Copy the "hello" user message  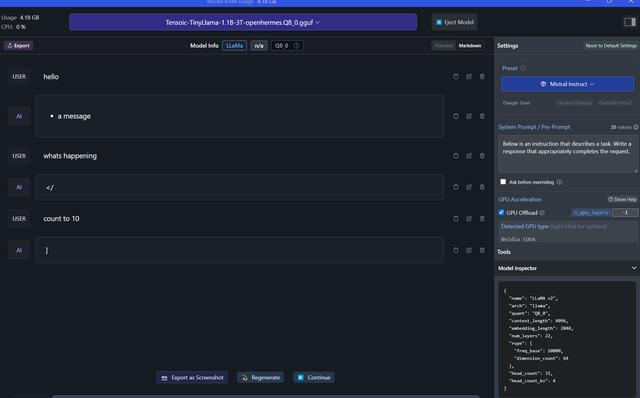click(456, 77)
